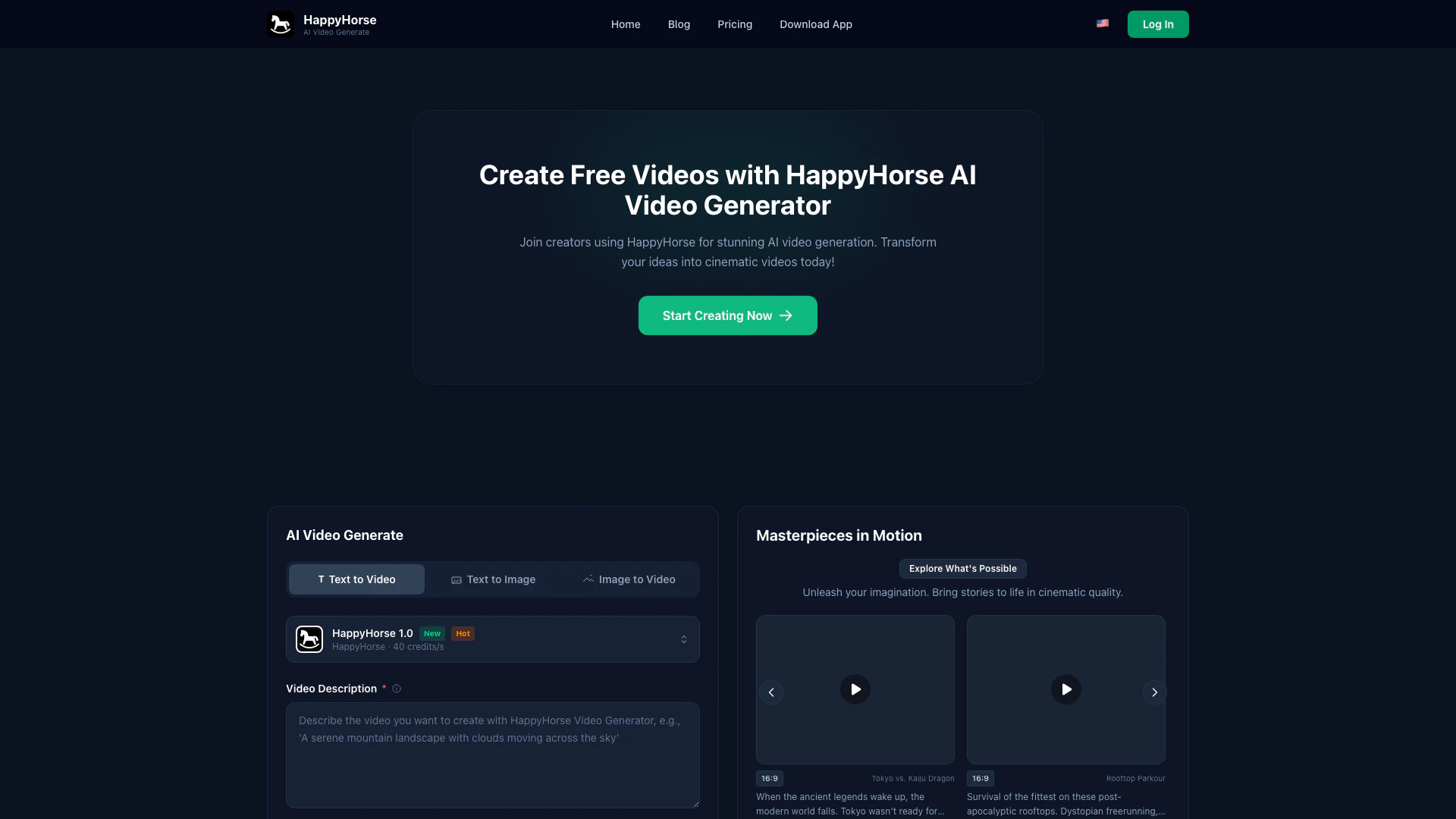Open the Download App page
The image size is (1456, 819).
(816, 24)
